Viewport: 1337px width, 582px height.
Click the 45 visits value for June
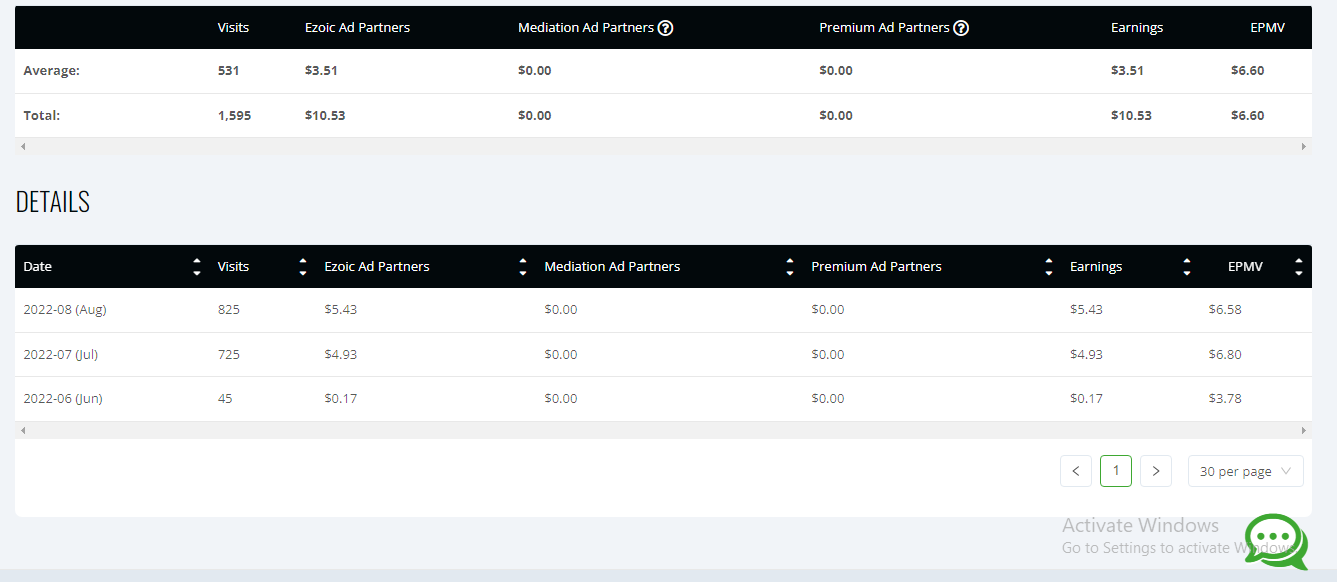click(225, 399)
